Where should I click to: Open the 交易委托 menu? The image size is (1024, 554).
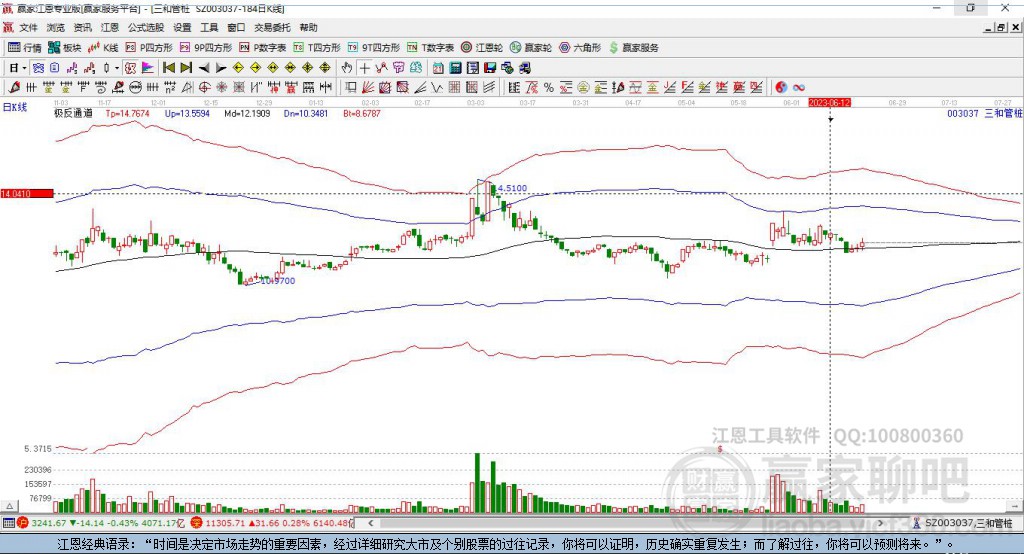pos(272,27)
